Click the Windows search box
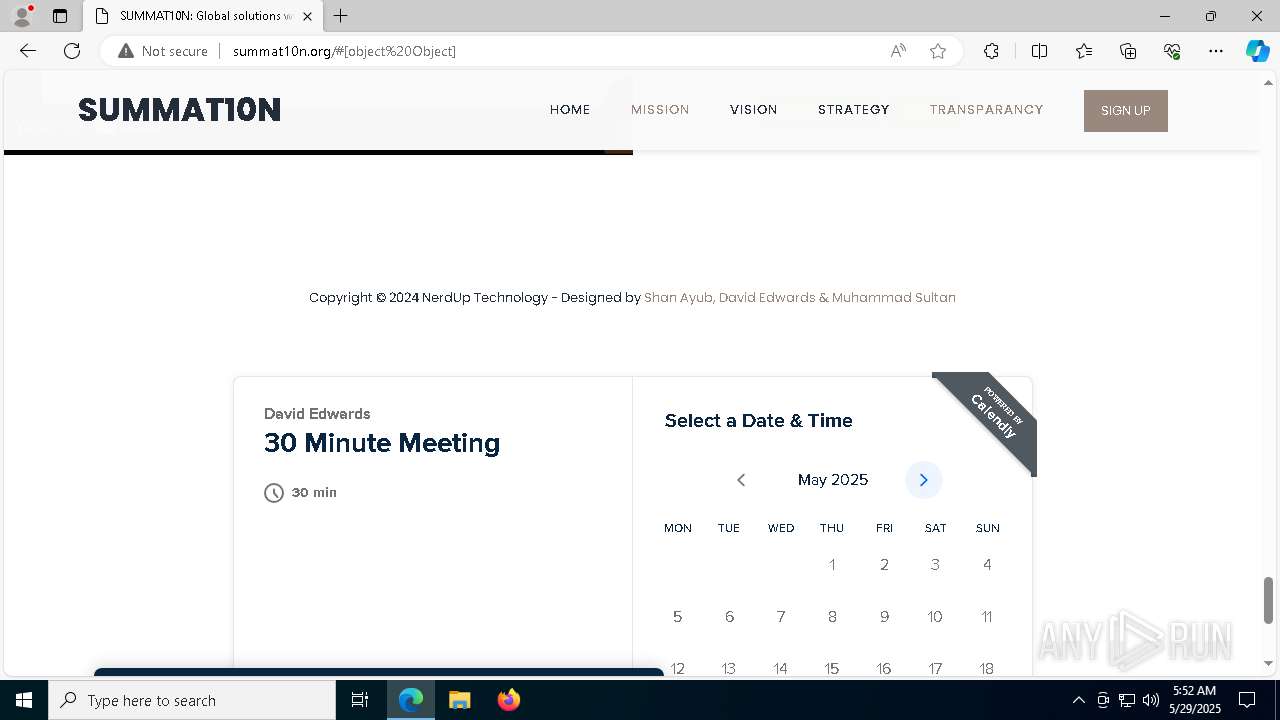This screenshot has width=1280, height=720. 192,700
